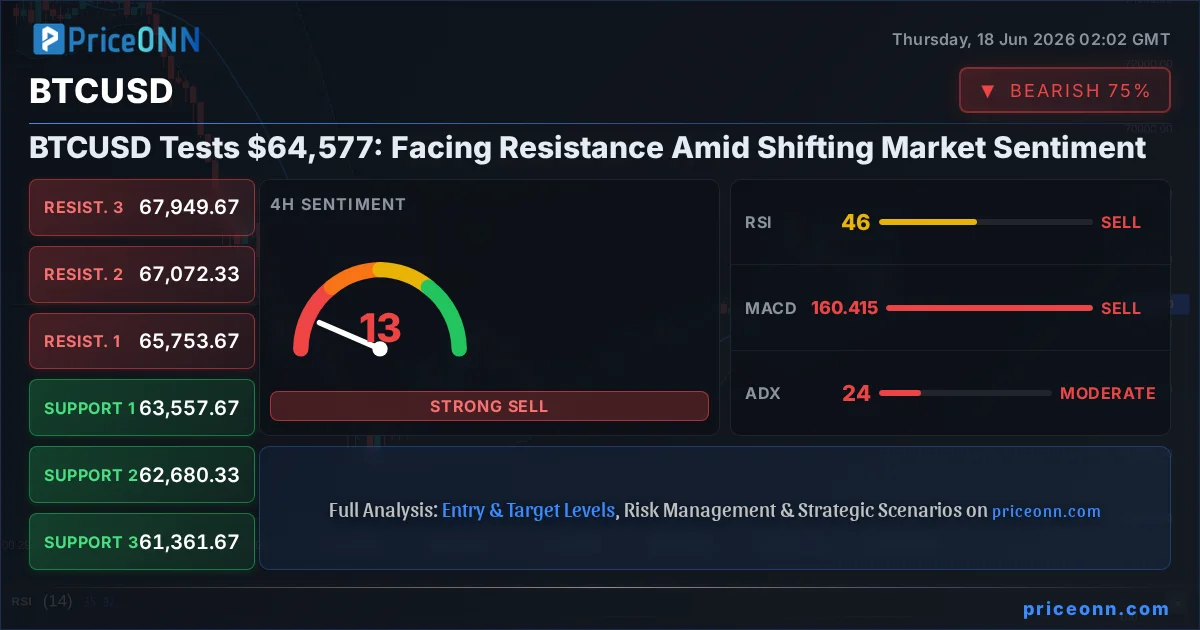The width and height of the screenshot is (1200, 630).
Task: Select the RESIST. 2 level 67,072.33
Action: click(142, 274)
